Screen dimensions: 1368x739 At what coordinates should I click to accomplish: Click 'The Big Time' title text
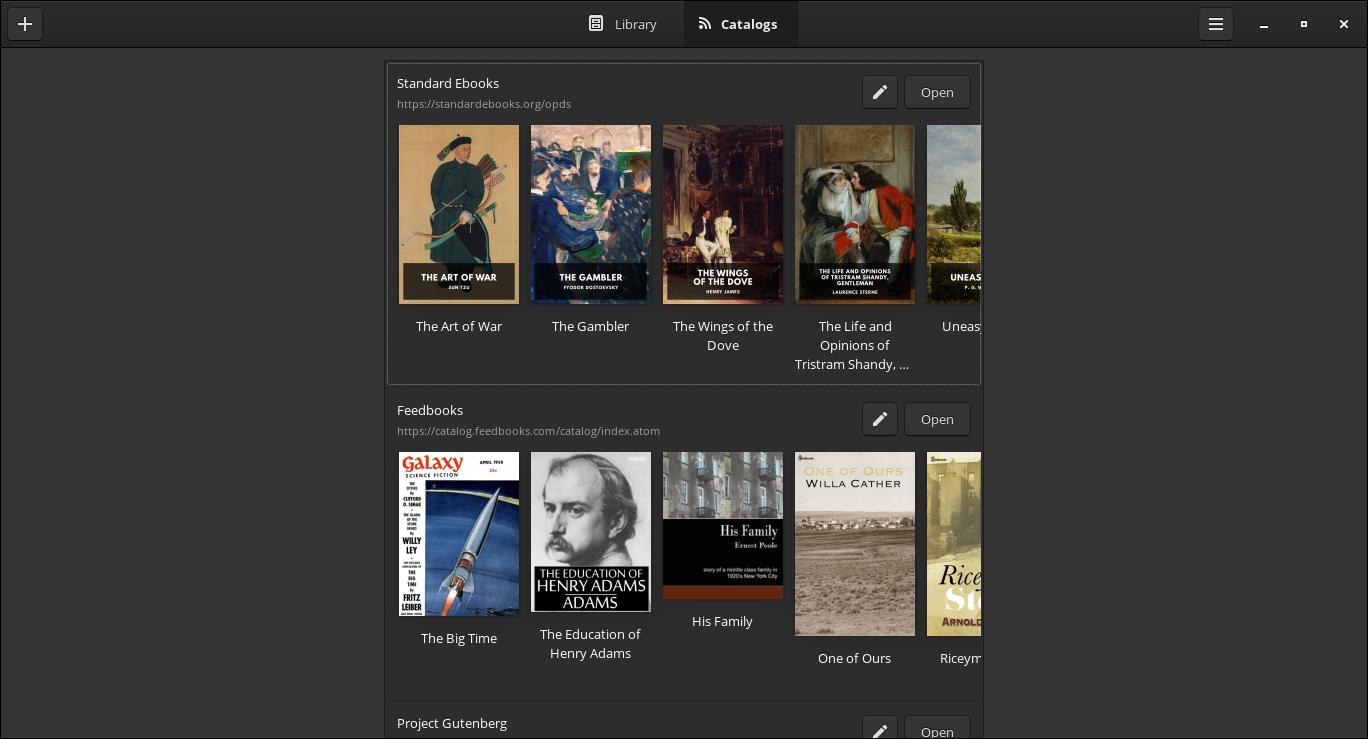[459, 638]
